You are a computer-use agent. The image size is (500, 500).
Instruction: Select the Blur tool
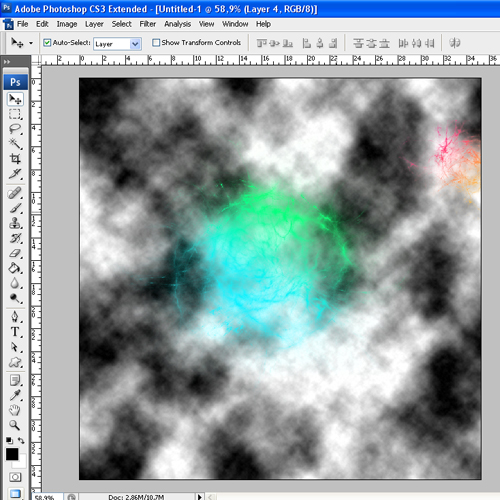pyautogui.click(x=15, y=283)
